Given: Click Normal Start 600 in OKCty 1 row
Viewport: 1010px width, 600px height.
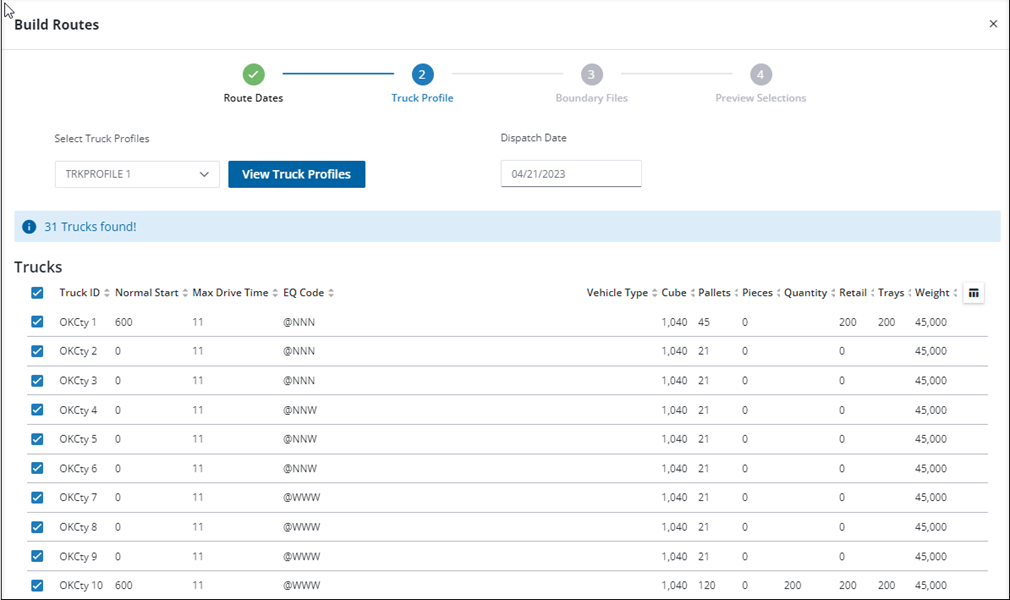Looking at the screenshot, I should click(124, 322).
